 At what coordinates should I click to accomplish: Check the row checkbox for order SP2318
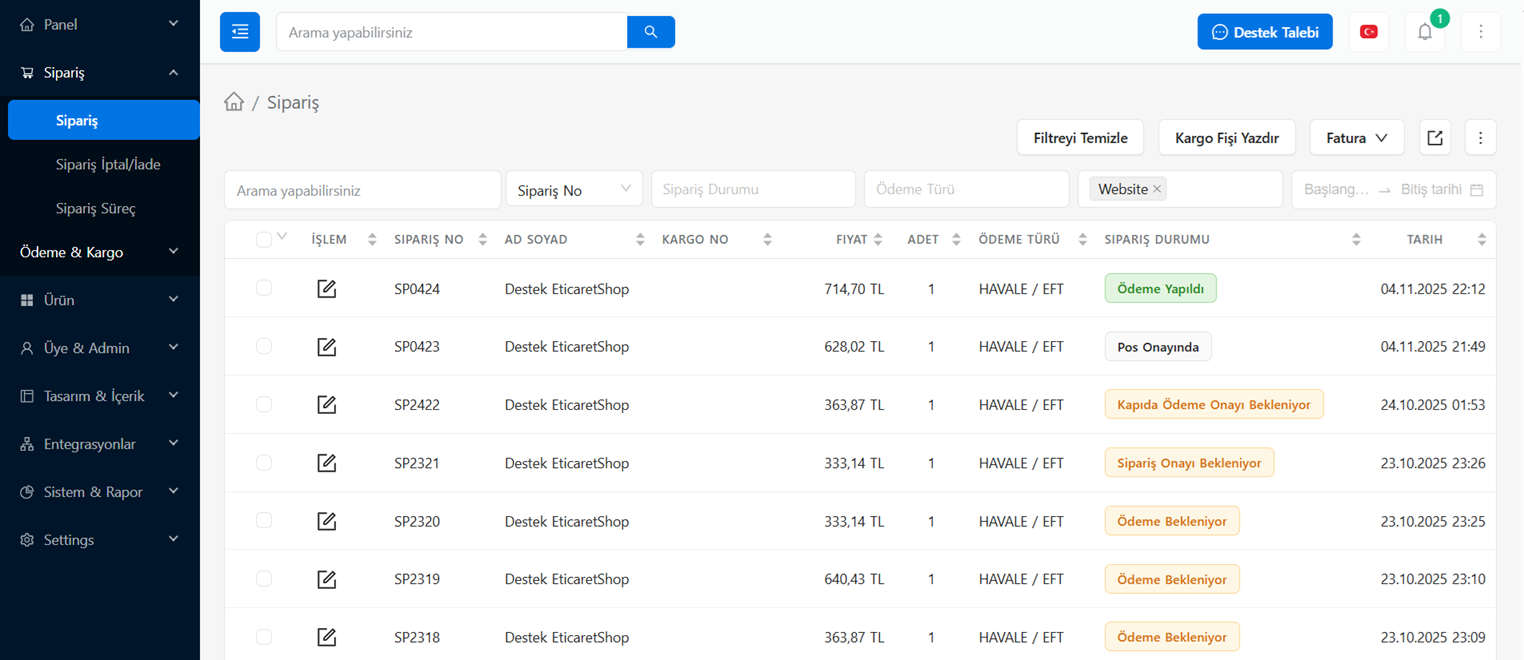264,636
